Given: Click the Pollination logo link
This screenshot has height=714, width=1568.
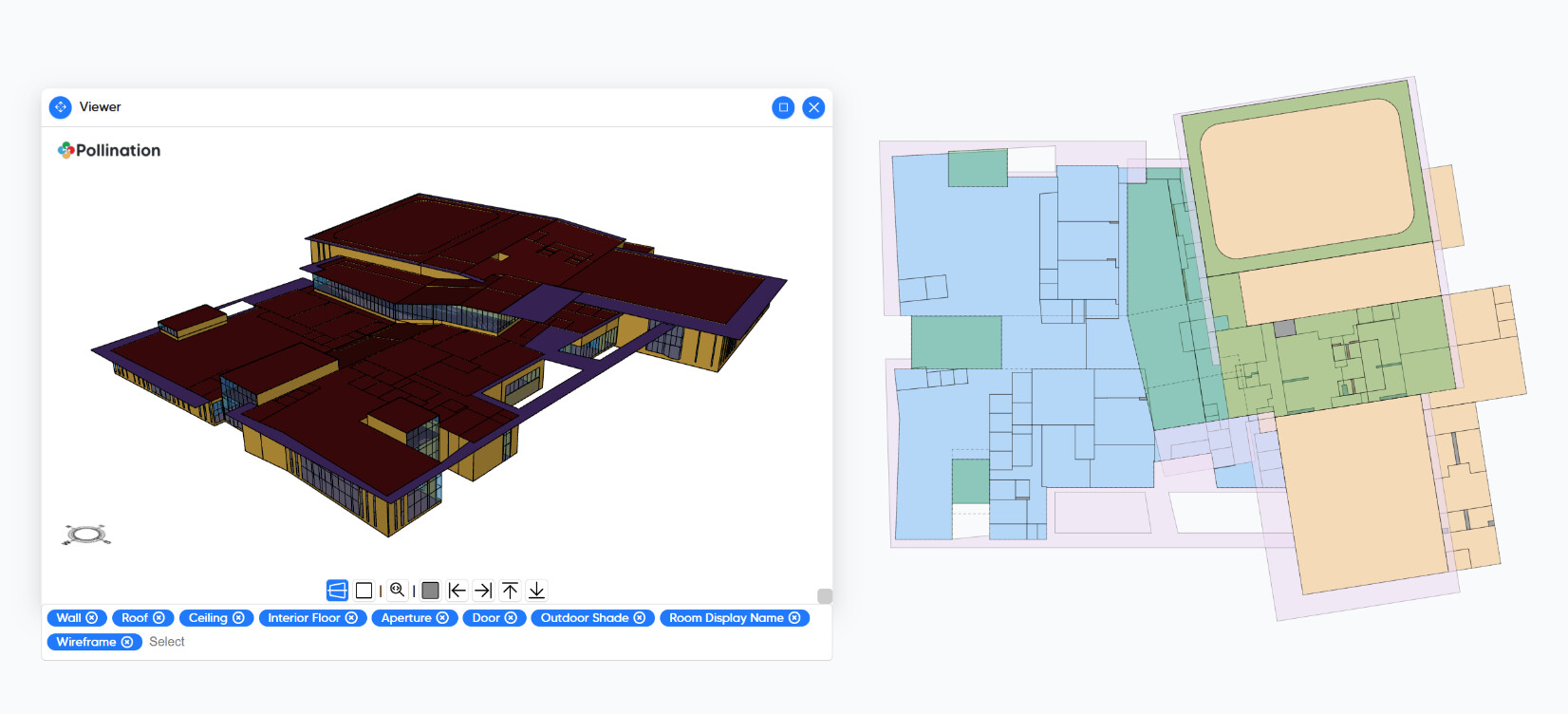Looking at the screenshot, I should click(109, 150).
